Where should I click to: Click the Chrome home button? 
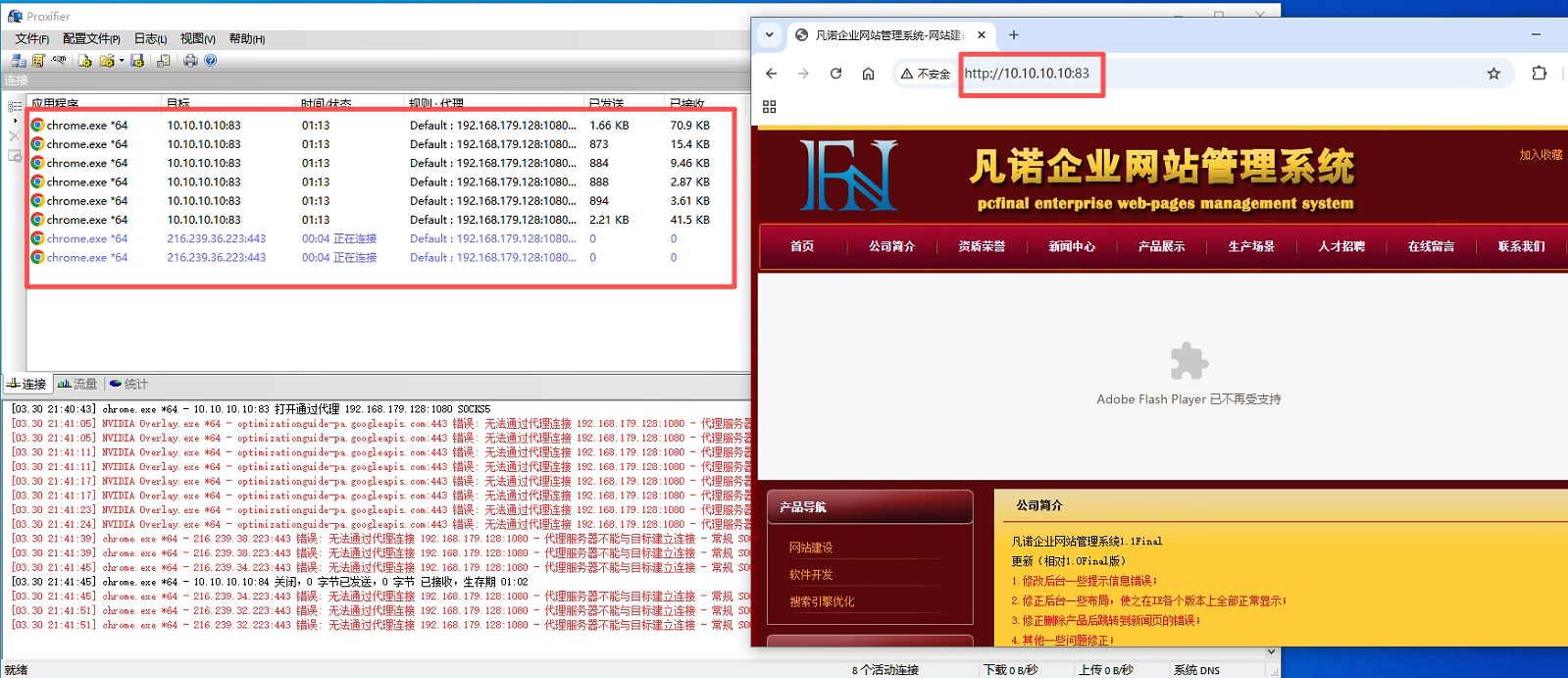[868, 74]
